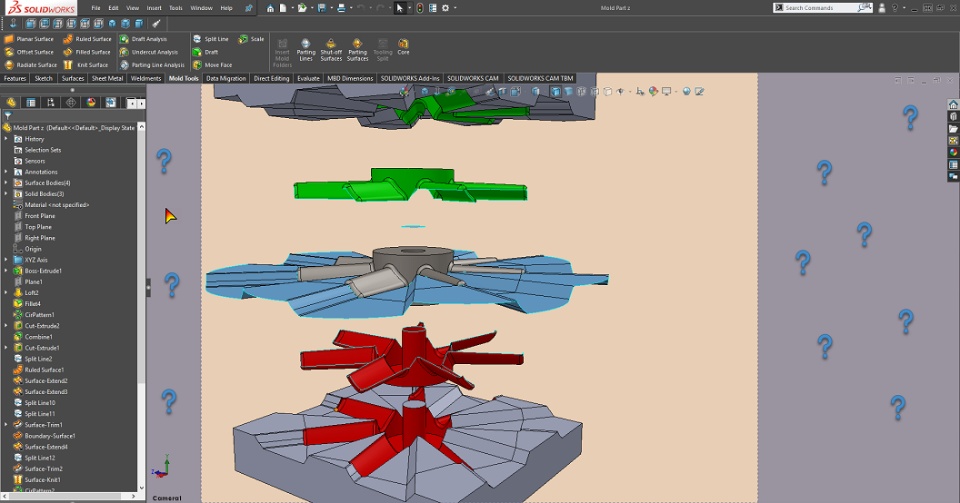Image resolution: width=960 pixels, height=503 pixels.
Task: Switch to the Surfaces tab
Action: click(73, 78)
